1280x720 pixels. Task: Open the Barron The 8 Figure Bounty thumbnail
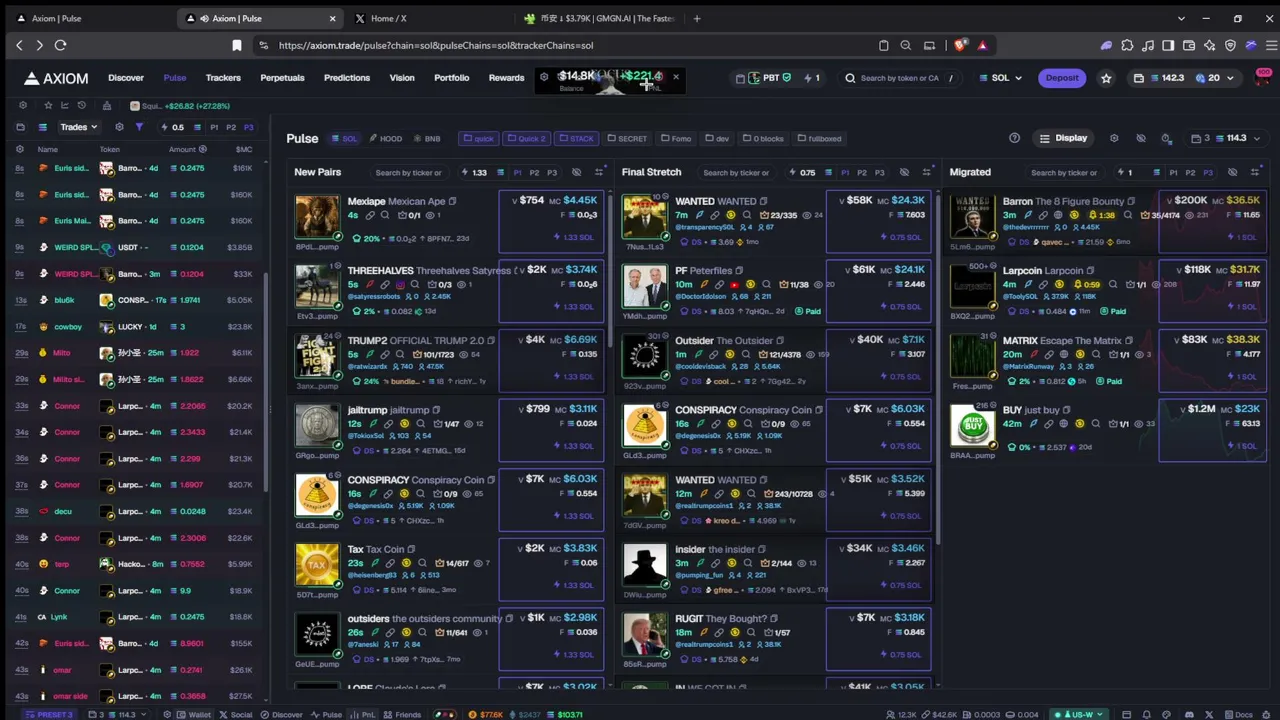(x=972, y=217)
